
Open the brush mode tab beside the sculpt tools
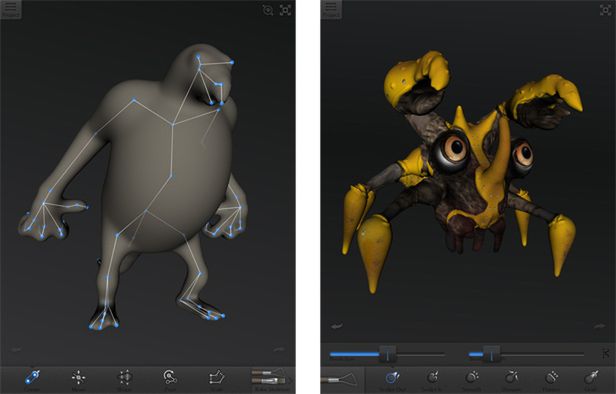coord(343,380)
